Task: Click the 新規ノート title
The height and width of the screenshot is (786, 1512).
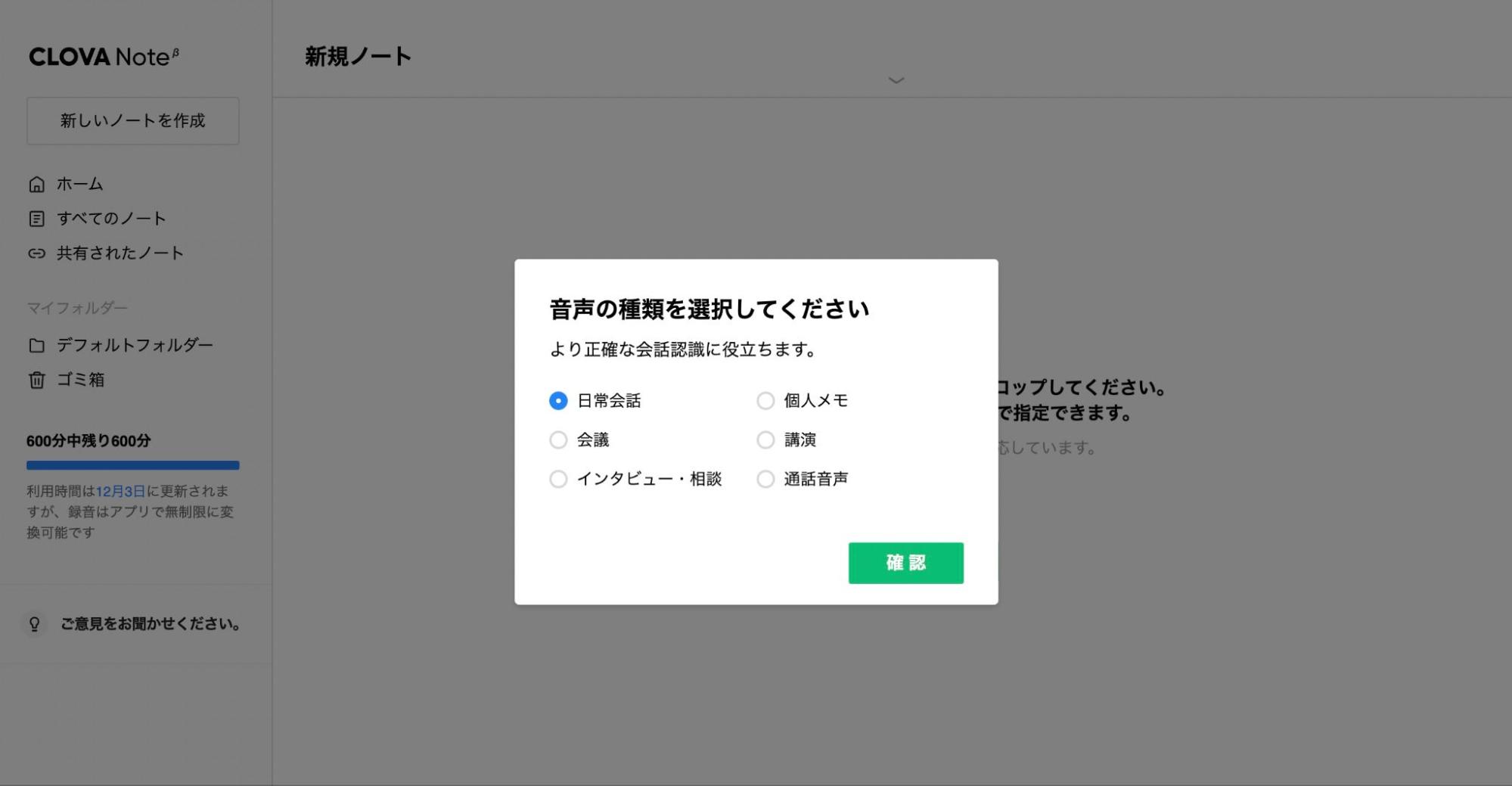Action: coord(358,57)
